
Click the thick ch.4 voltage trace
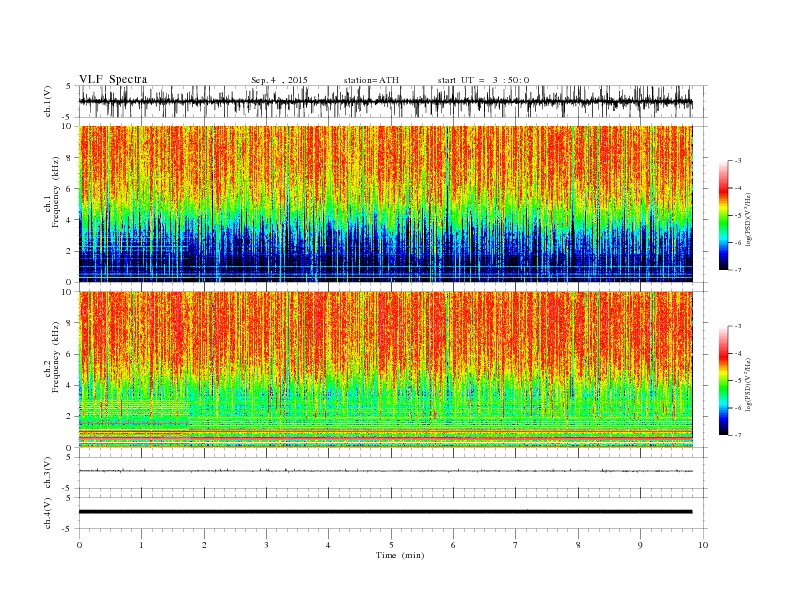pos(386,512)
